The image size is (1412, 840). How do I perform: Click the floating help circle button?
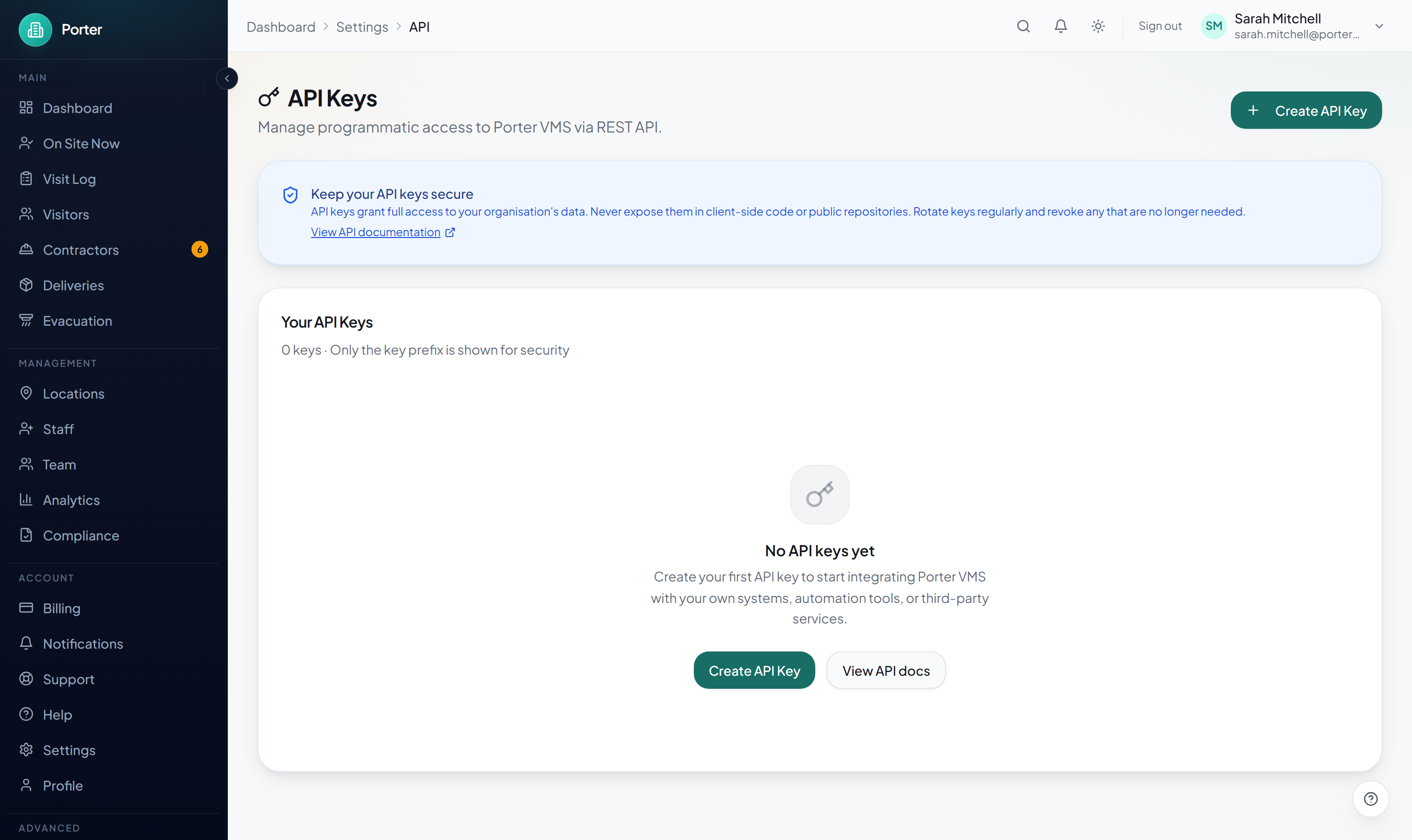coord(1370,798)
